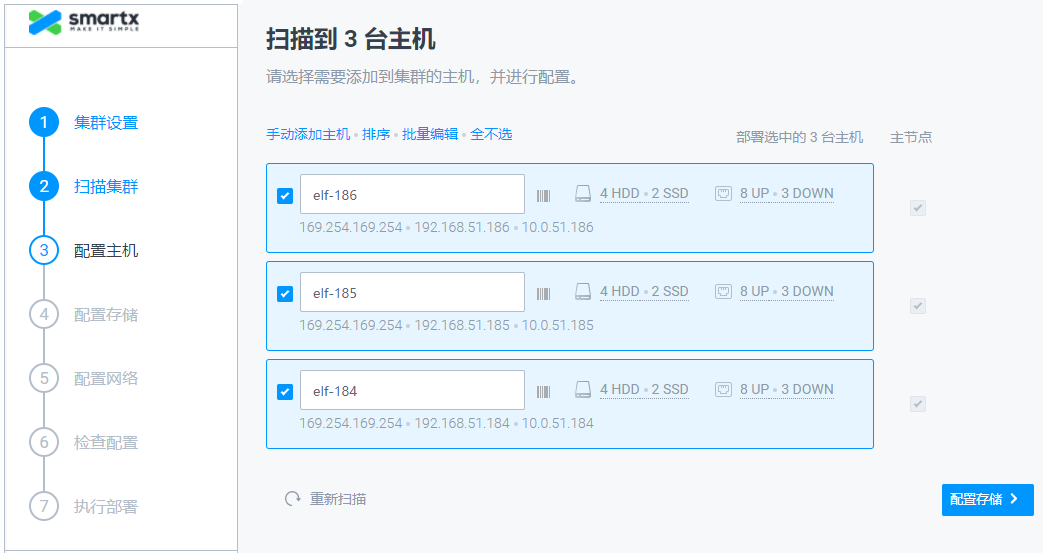This screenshot has width=1047, height=553.
Task: Open 8 UP · 3 DOWN details for elf-184
Action: [x=787, y=389]
